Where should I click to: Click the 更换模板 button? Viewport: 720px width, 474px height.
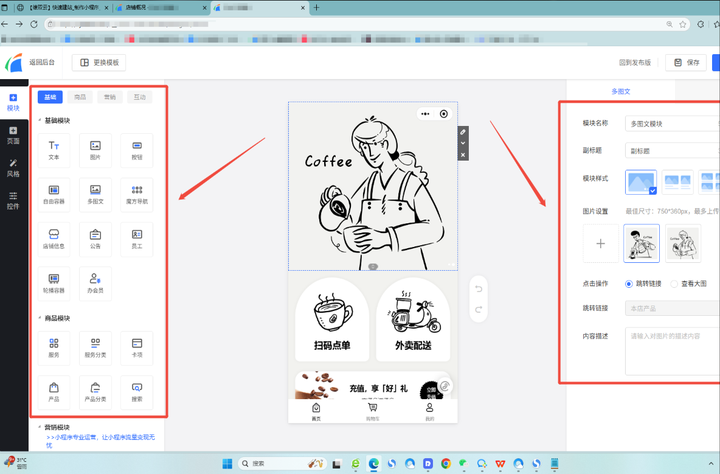point(99,62)
